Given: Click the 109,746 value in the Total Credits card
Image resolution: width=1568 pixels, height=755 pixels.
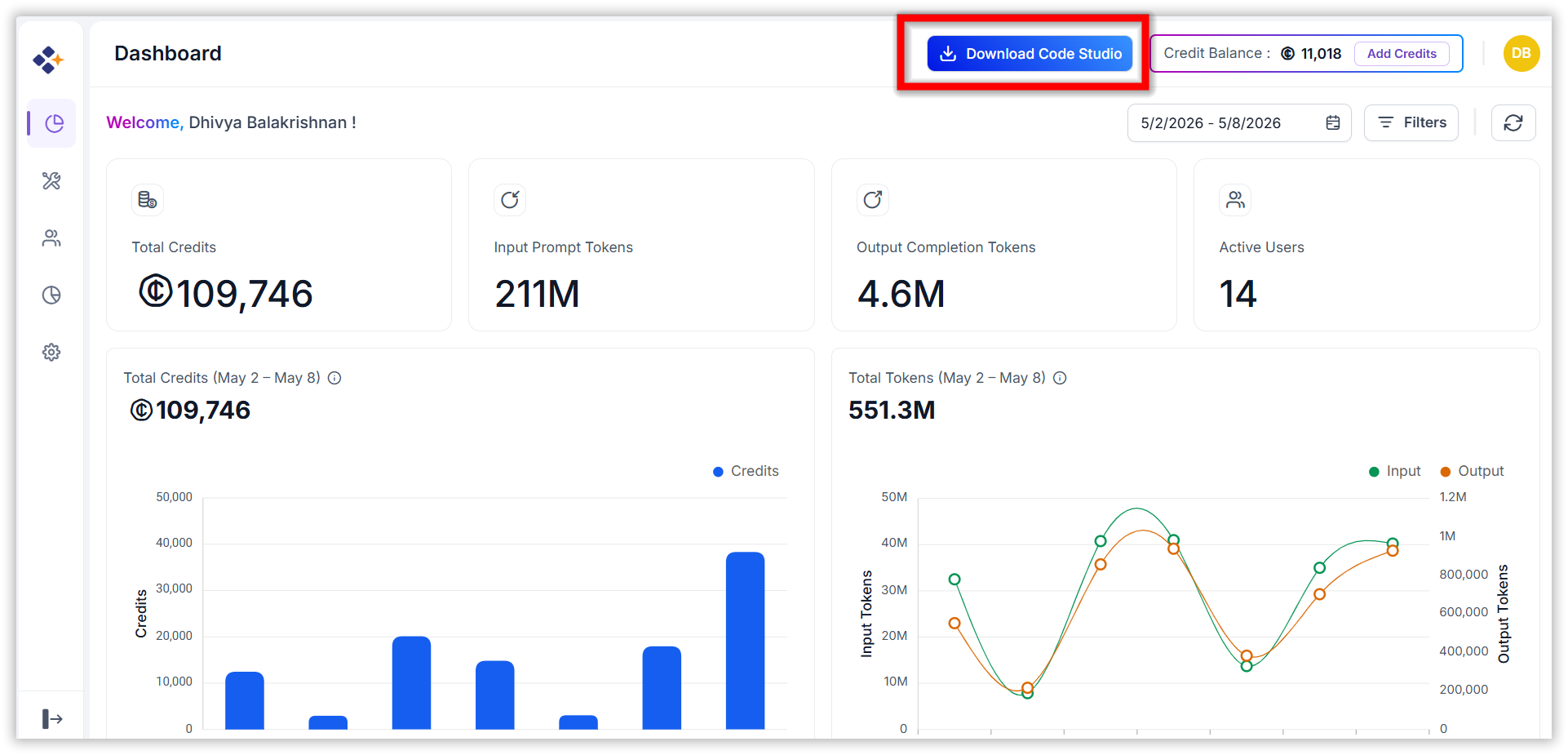Looking at the screenshot, I should tap(226, 293).
